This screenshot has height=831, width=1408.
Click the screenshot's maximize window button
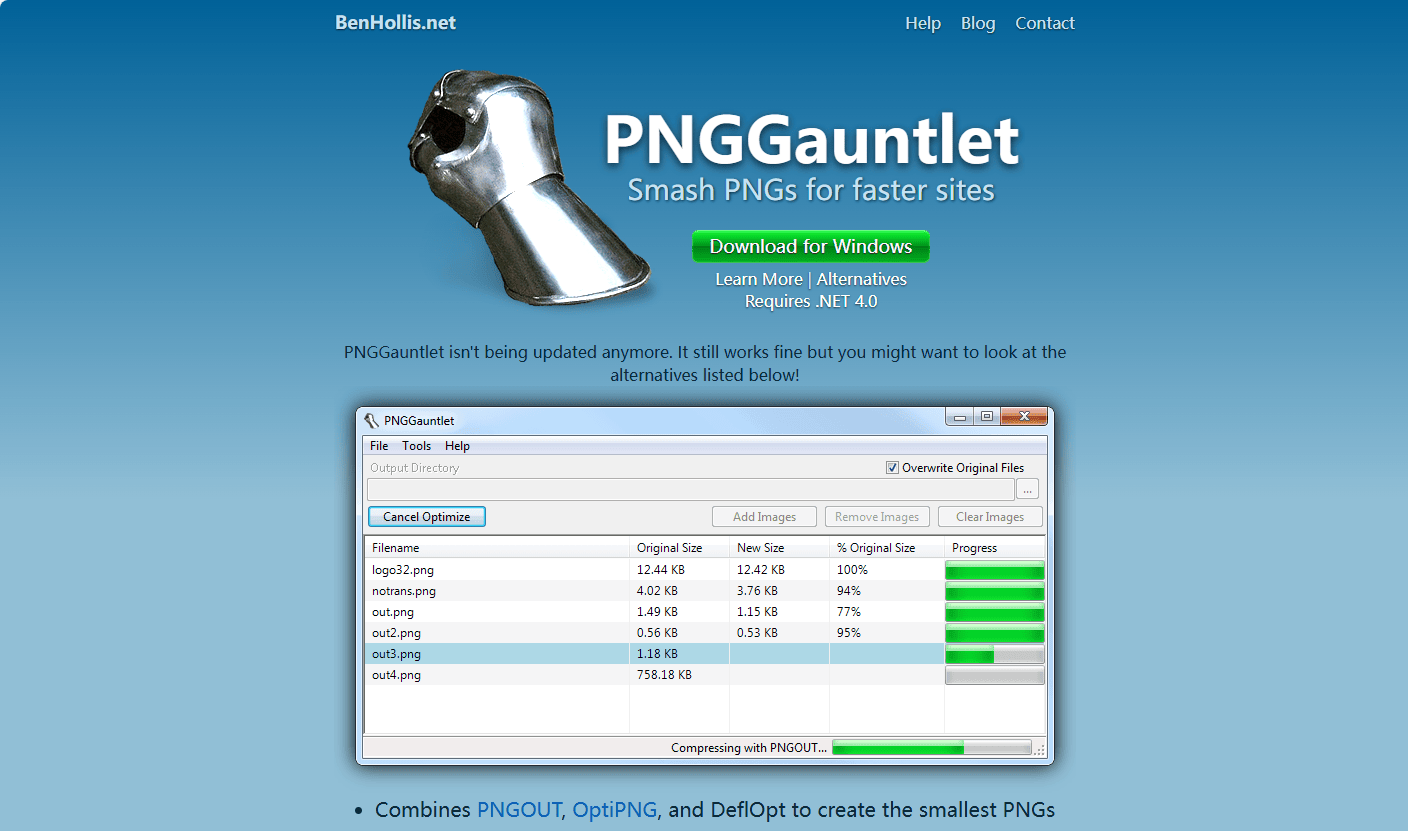(987, 417)
